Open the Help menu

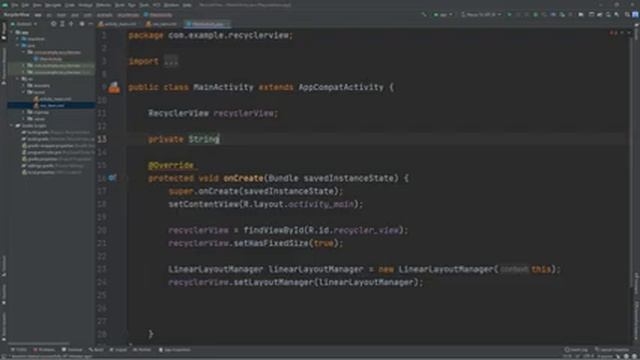point(187,5)
